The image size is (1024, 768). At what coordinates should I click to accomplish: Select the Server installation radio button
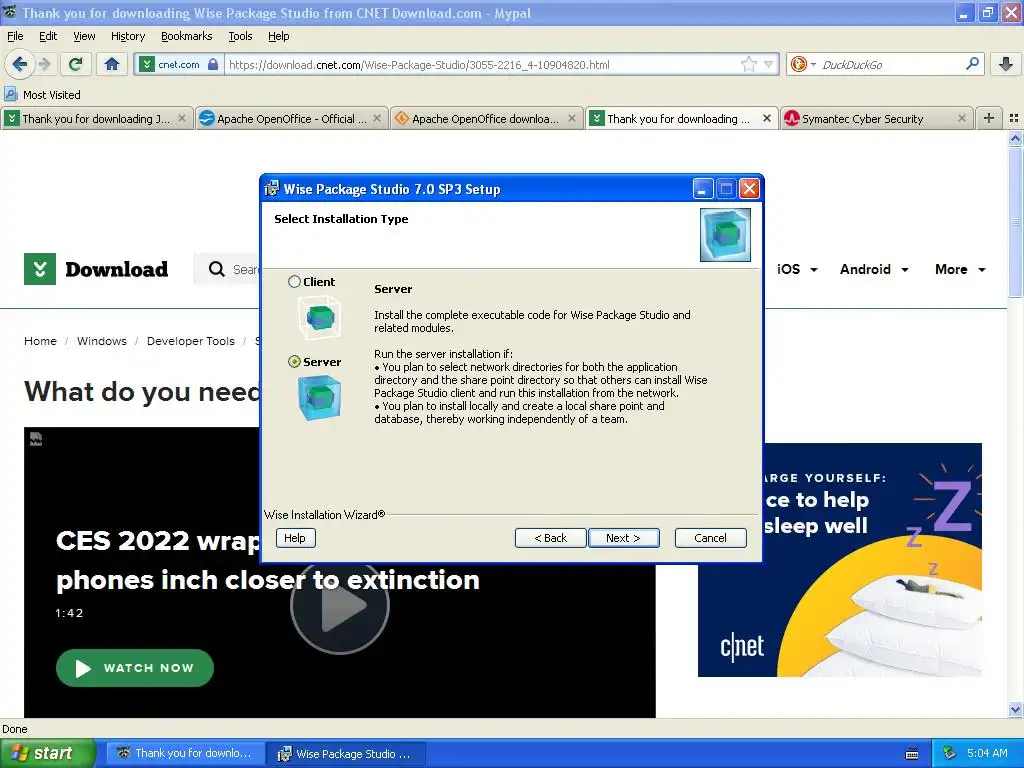[295, 362]
